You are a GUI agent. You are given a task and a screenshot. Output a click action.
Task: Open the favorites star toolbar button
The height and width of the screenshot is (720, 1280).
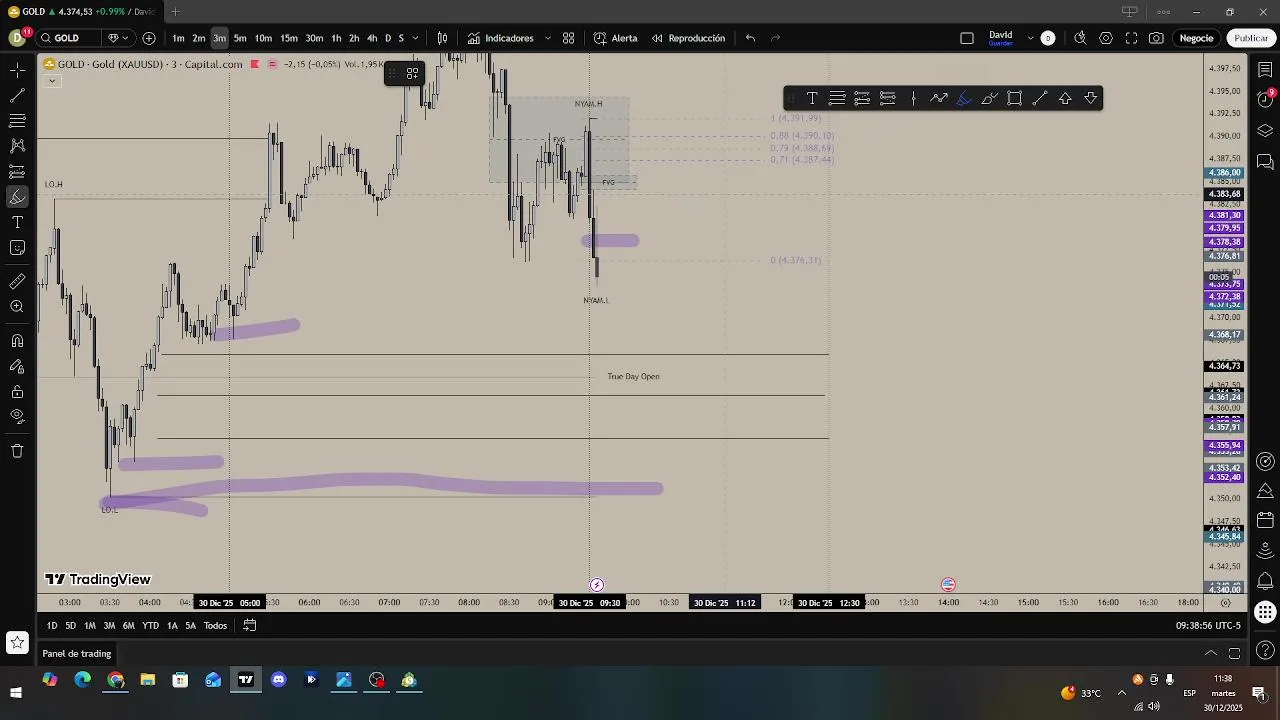17,642
